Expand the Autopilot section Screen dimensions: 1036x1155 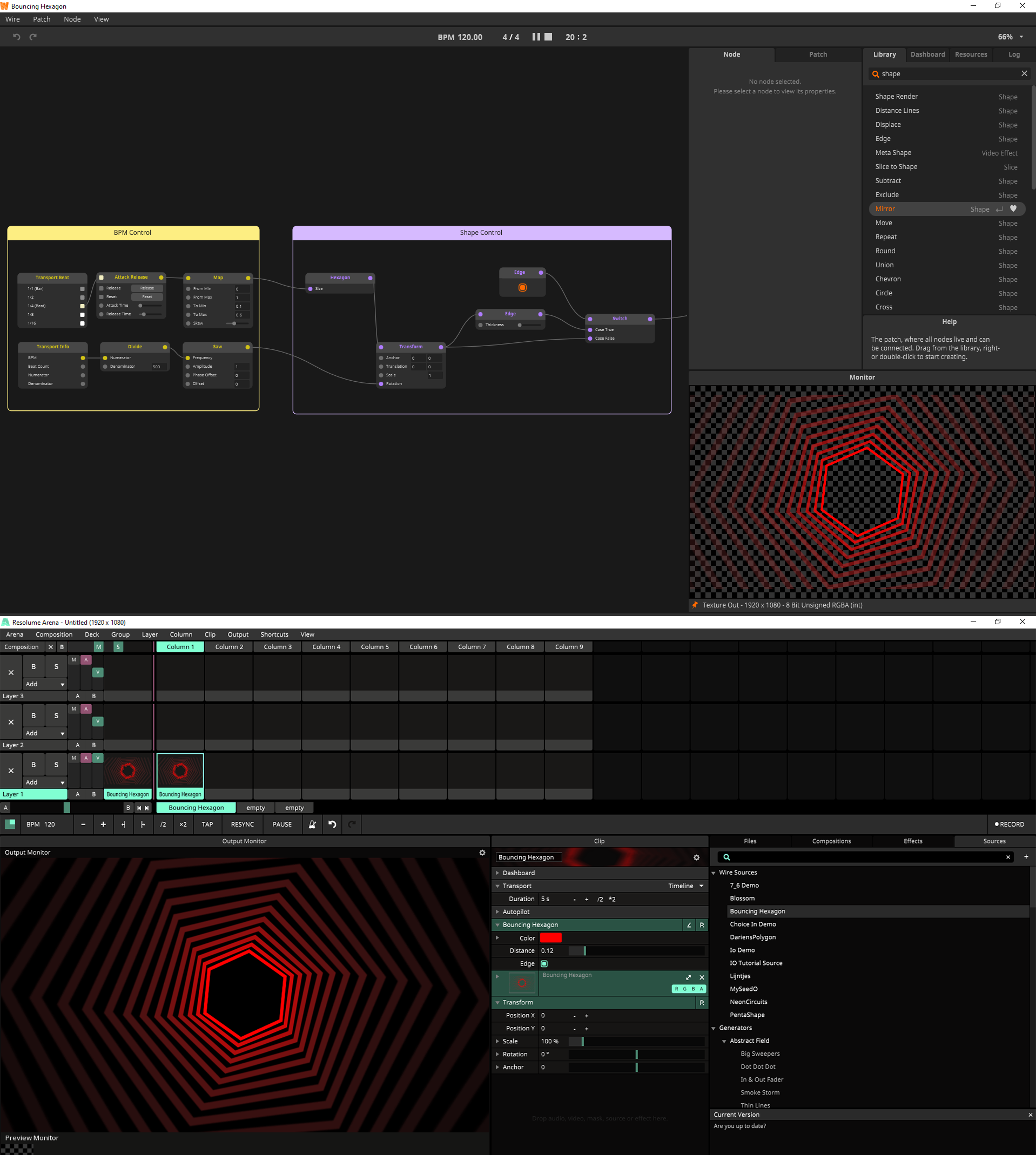497,911
